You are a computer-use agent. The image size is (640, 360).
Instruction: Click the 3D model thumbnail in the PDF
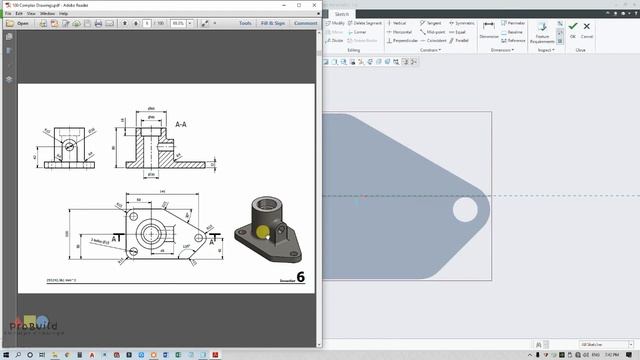[269, 229]
